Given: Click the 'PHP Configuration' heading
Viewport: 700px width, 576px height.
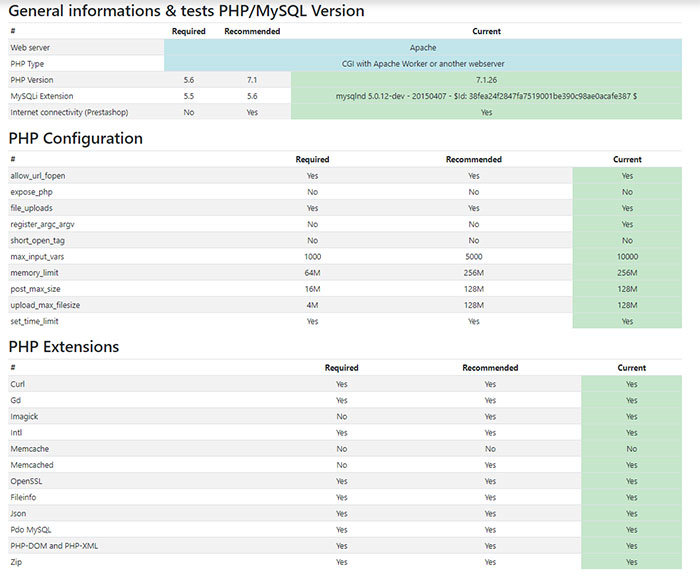Looking at the screenshot, I should (x=75, y=138).
